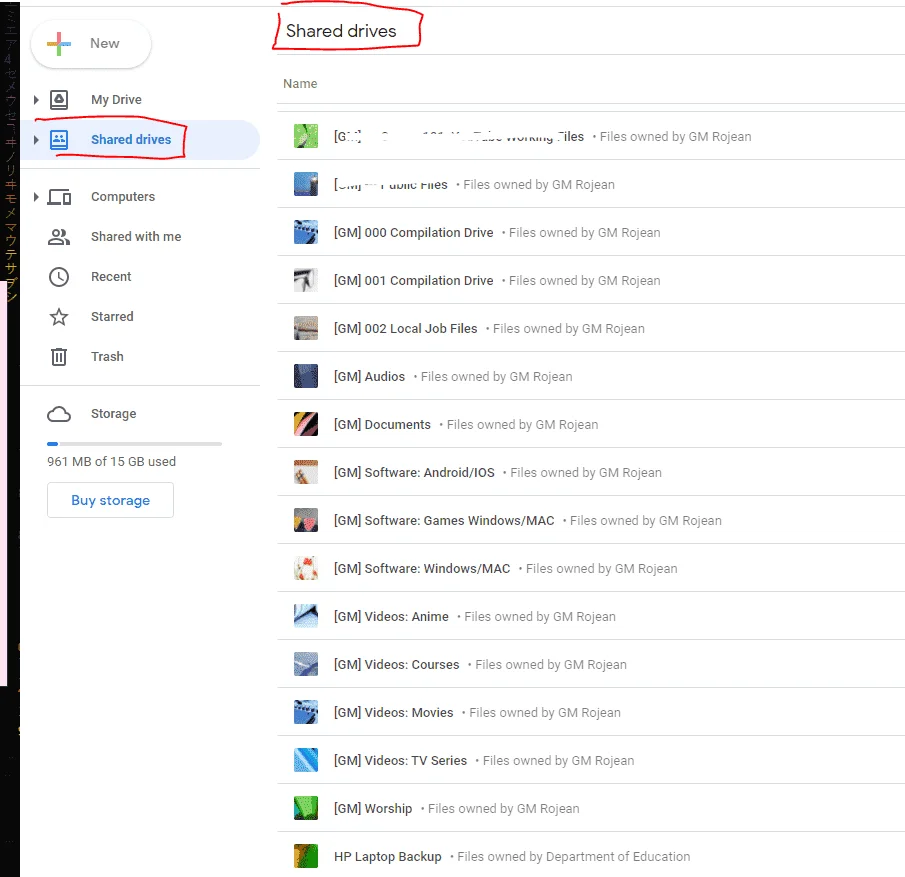Open the YouTube Working Files drive thumbnail
Image resolution: width=905 pixels, height=877 pixels.
[306, 136]
